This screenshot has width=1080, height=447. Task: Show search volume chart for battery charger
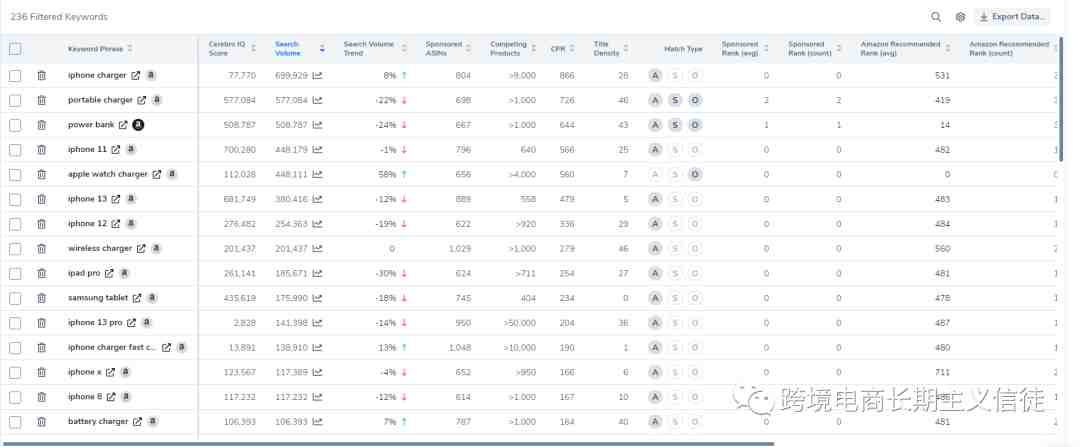coord(317,422)
